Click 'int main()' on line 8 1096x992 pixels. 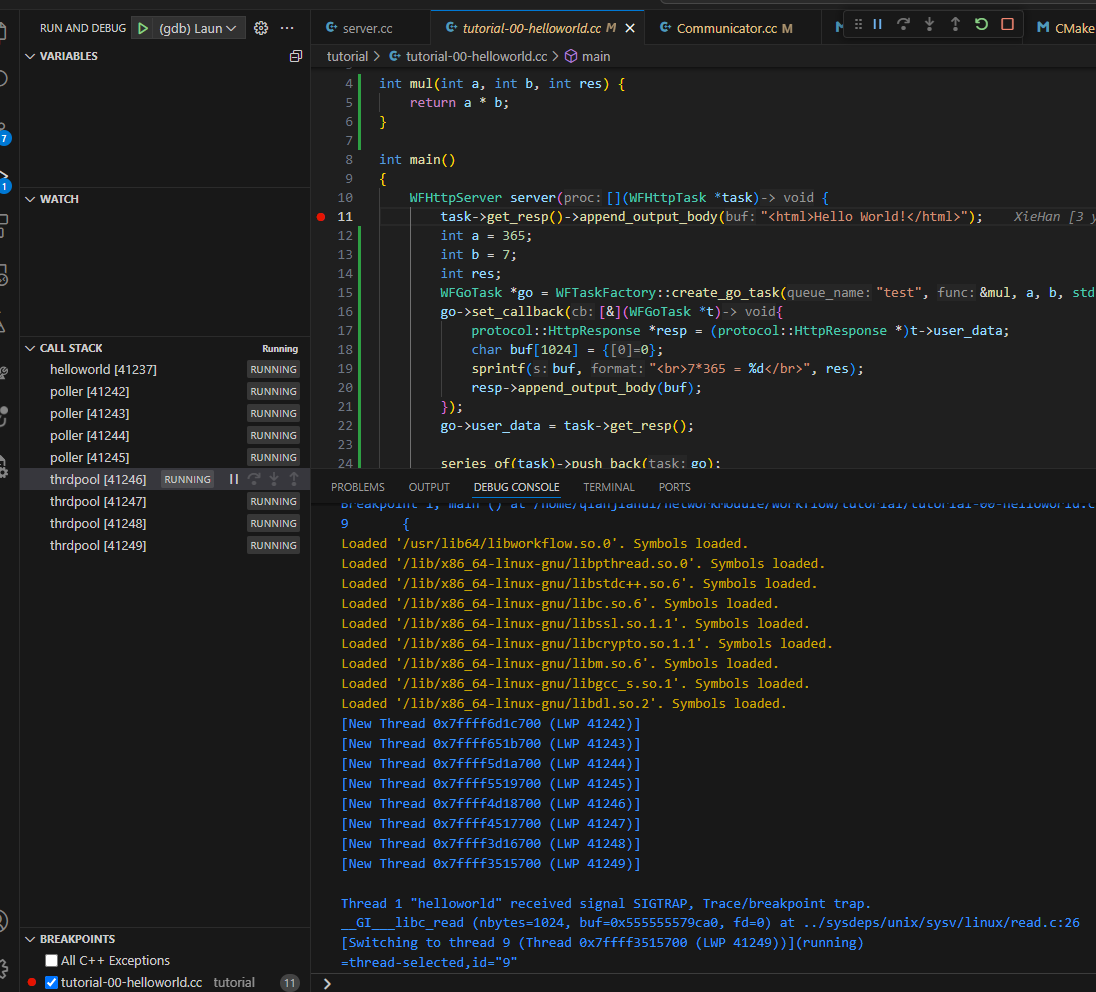417,160
